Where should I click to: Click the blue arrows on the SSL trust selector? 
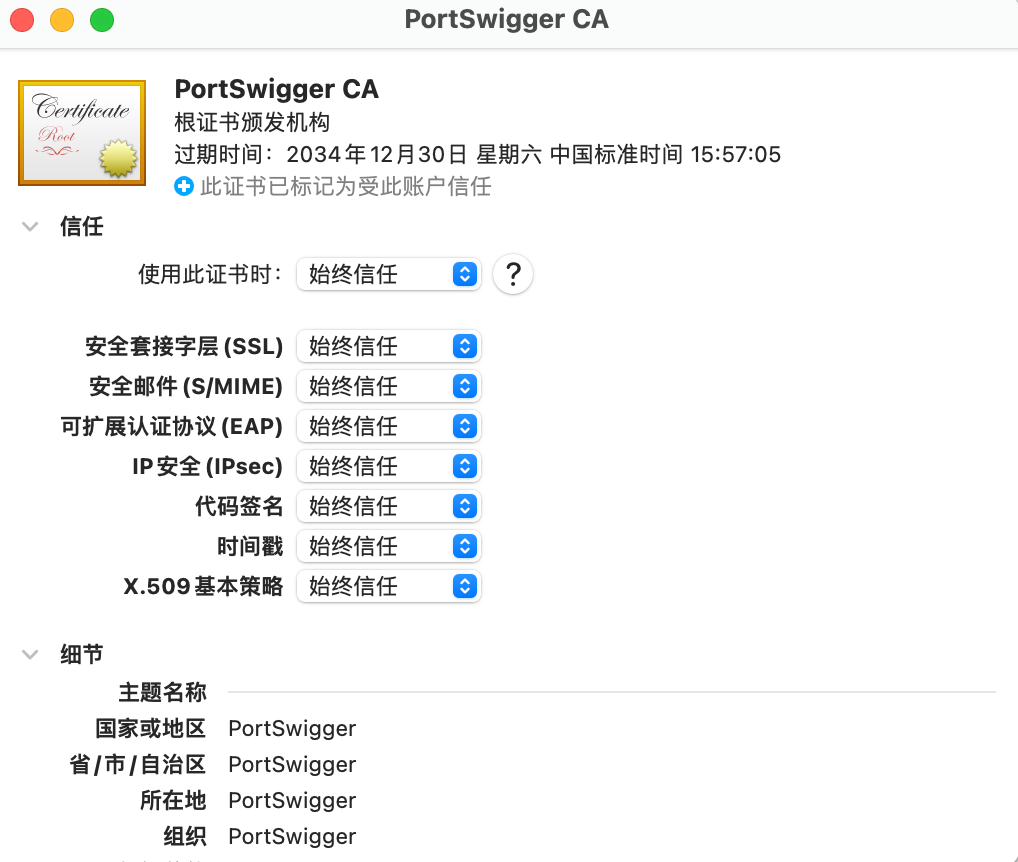click(x=464, y=346)
